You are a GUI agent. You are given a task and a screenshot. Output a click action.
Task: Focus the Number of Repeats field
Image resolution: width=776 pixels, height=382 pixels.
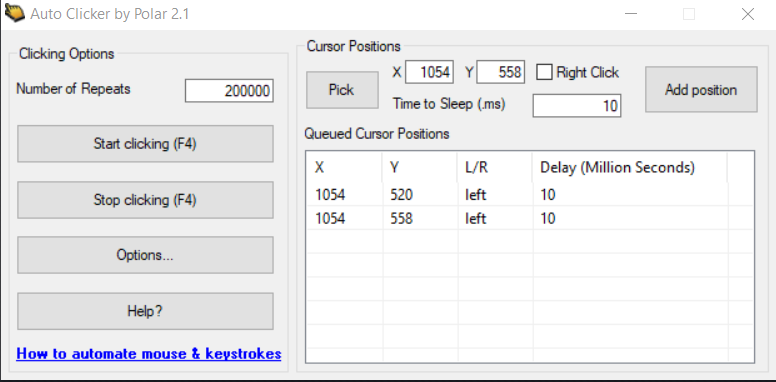pos(229,91)
